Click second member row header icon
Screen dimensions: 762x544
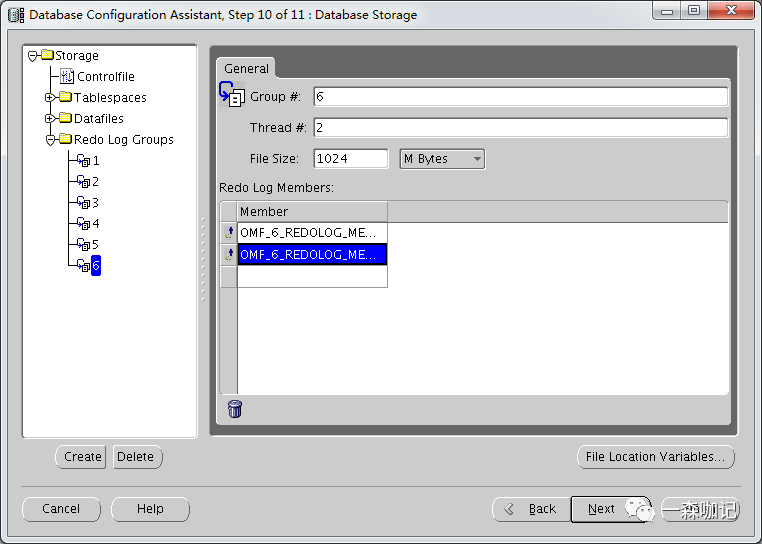(x=229, y=254)
